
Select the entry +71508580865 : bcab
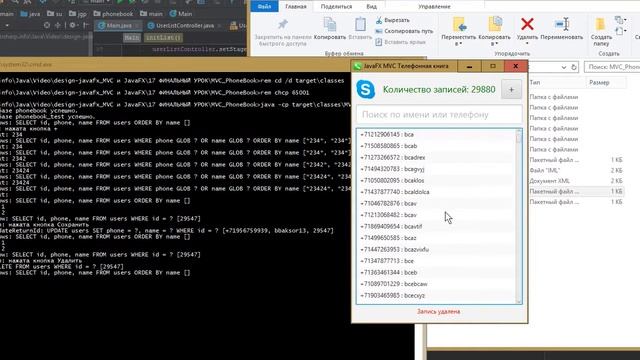[x=436, y=146]
